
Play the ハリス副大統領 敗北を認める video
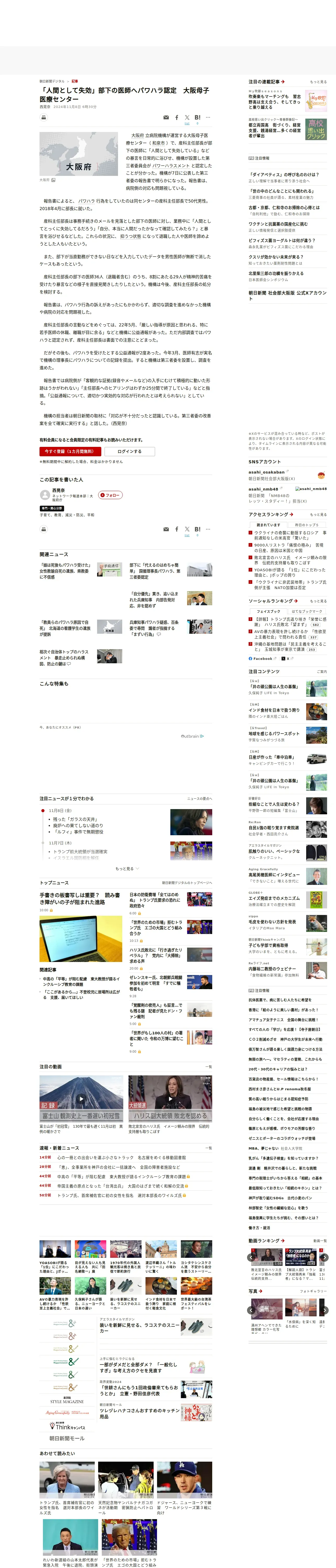[x=170, y=1098]
